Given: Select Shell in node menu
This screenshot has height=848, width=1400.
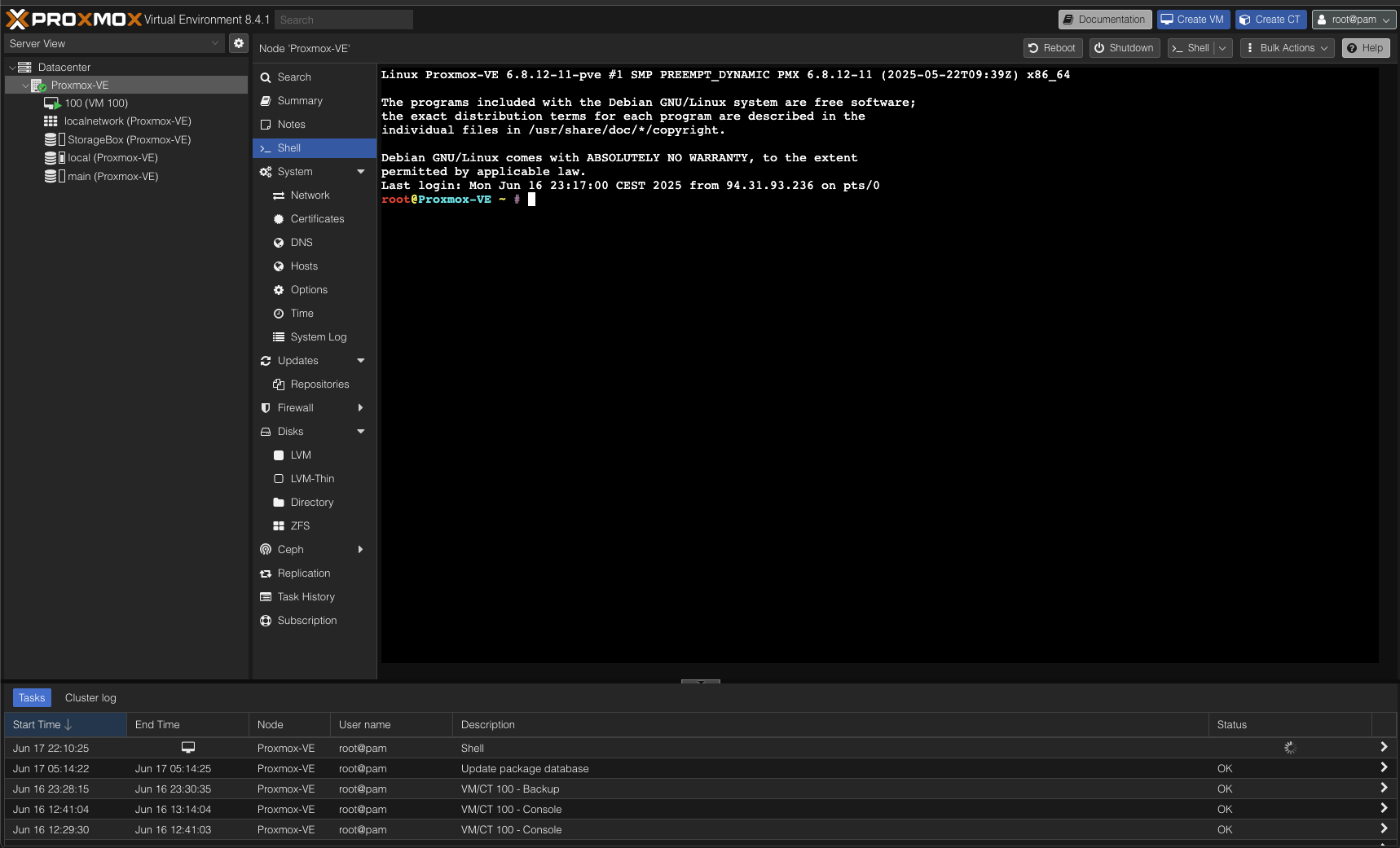Looking at the screenshot, I should point(315,148).
